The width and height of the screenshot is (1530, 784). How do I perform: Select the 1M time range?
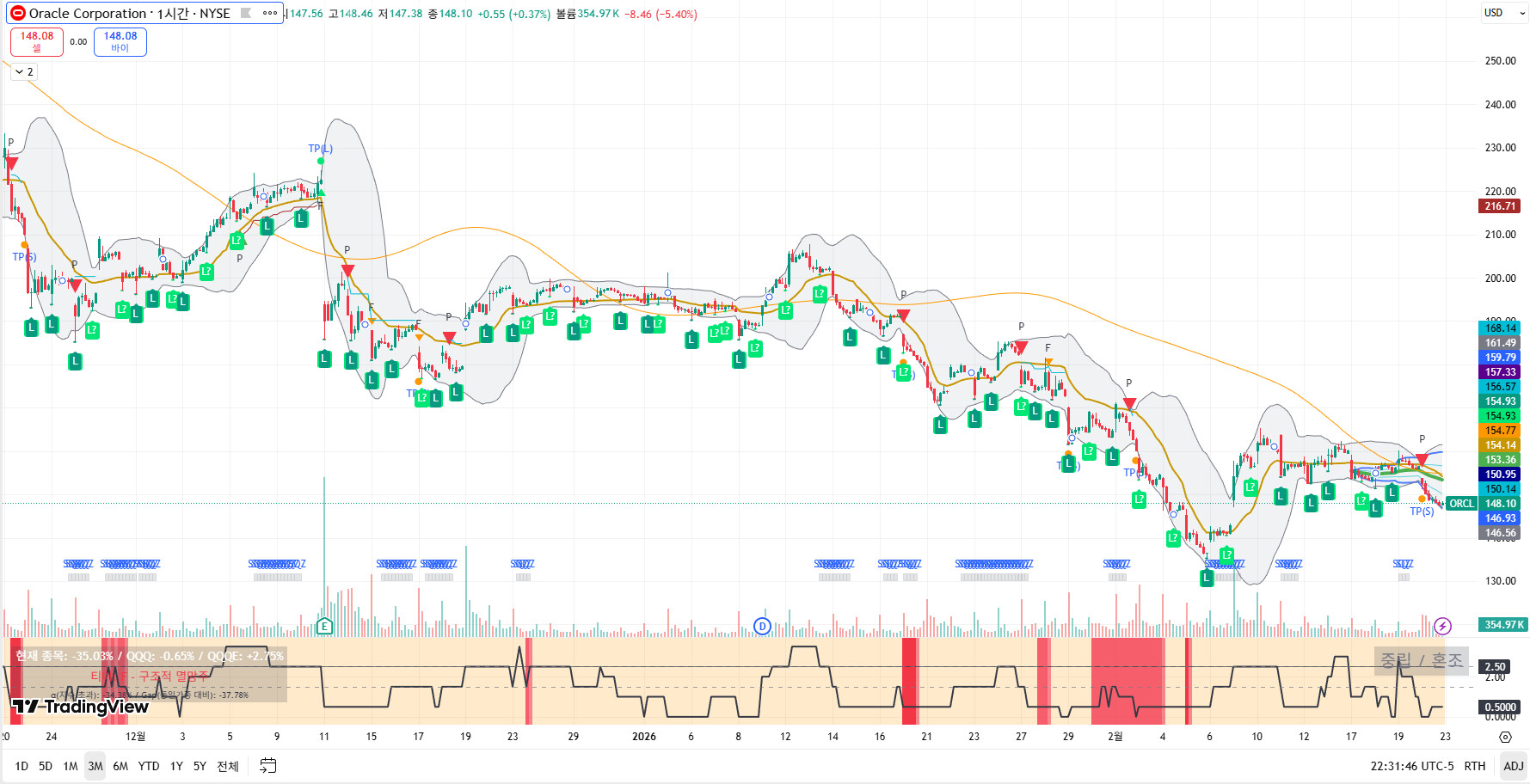71,766
